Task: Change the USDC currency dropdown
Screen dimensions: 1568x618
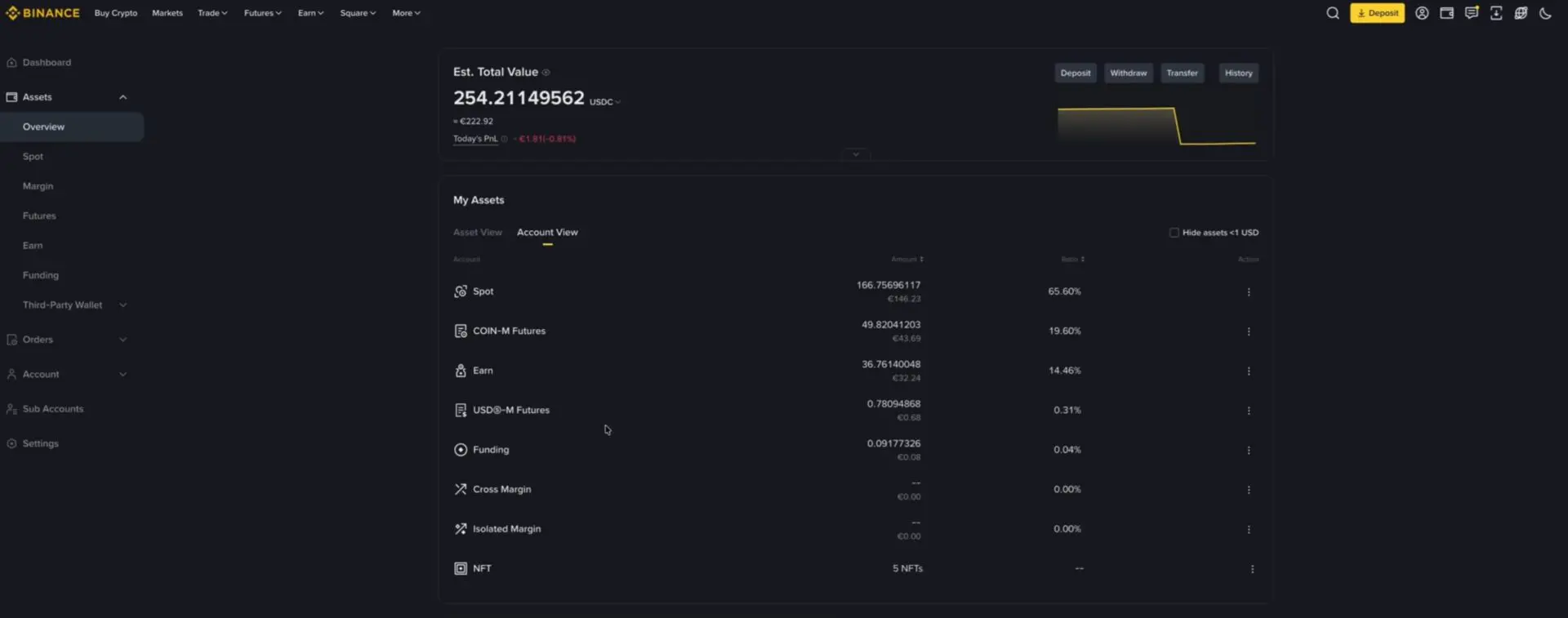Action: click(605, 102)
